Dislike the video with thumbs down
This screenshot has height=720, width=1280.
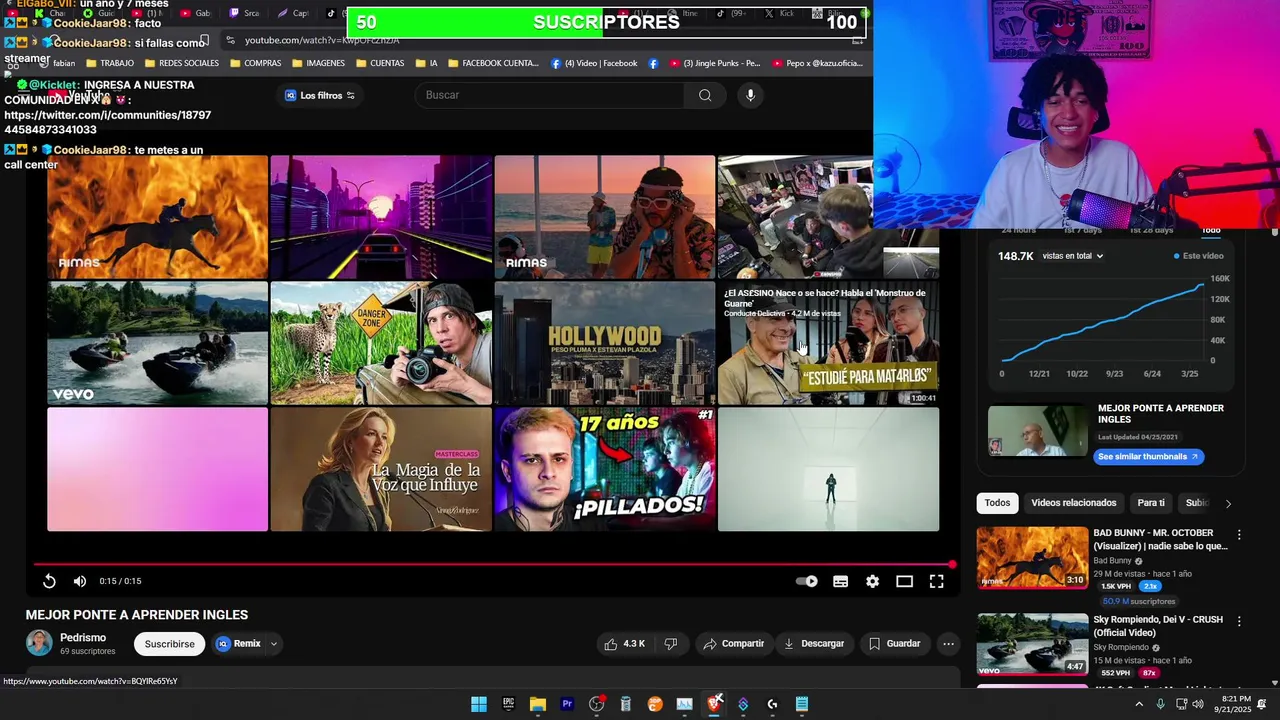pyautogui.click(x=671, y=644)
